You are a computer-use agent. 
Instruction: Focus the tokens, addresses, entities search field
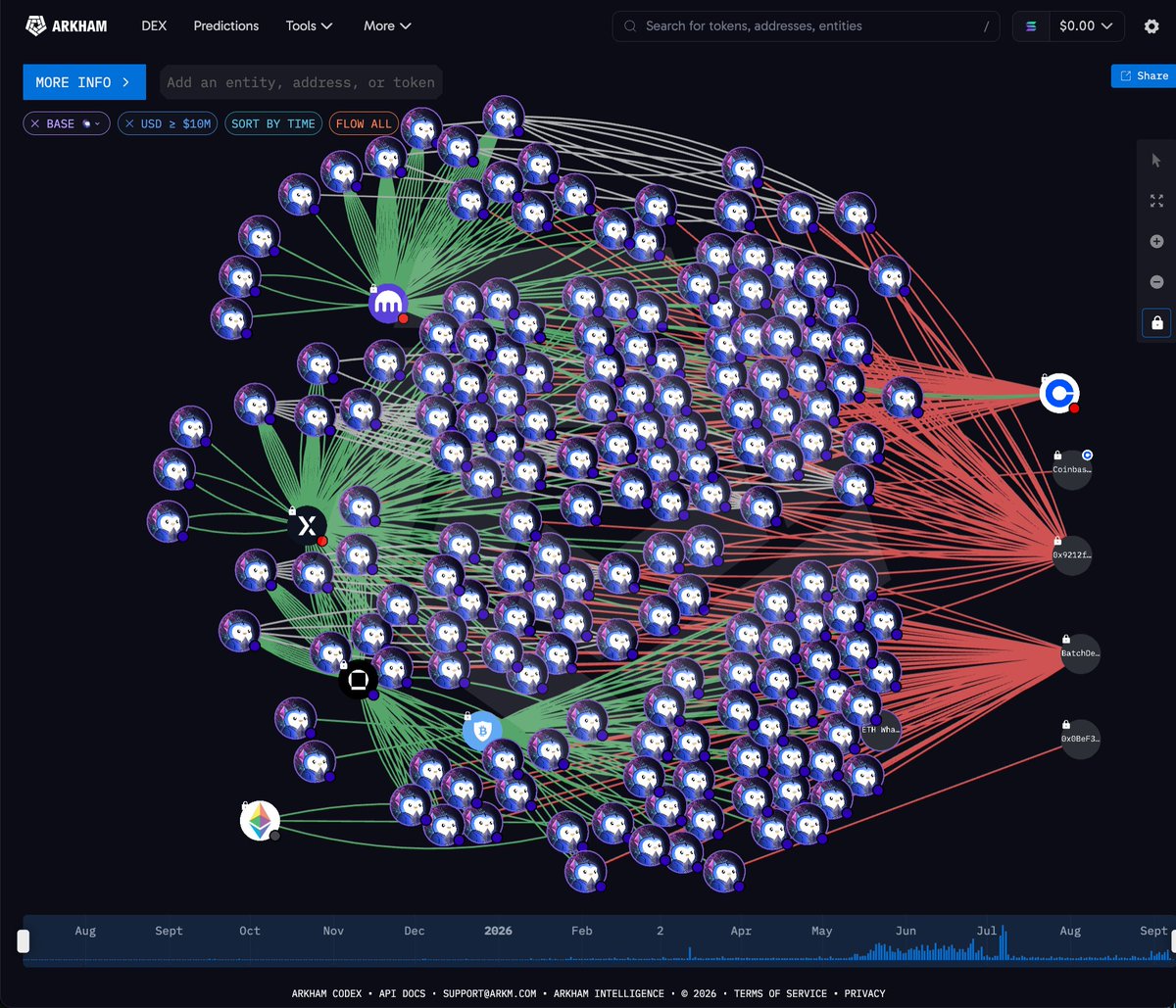point(806,26)
